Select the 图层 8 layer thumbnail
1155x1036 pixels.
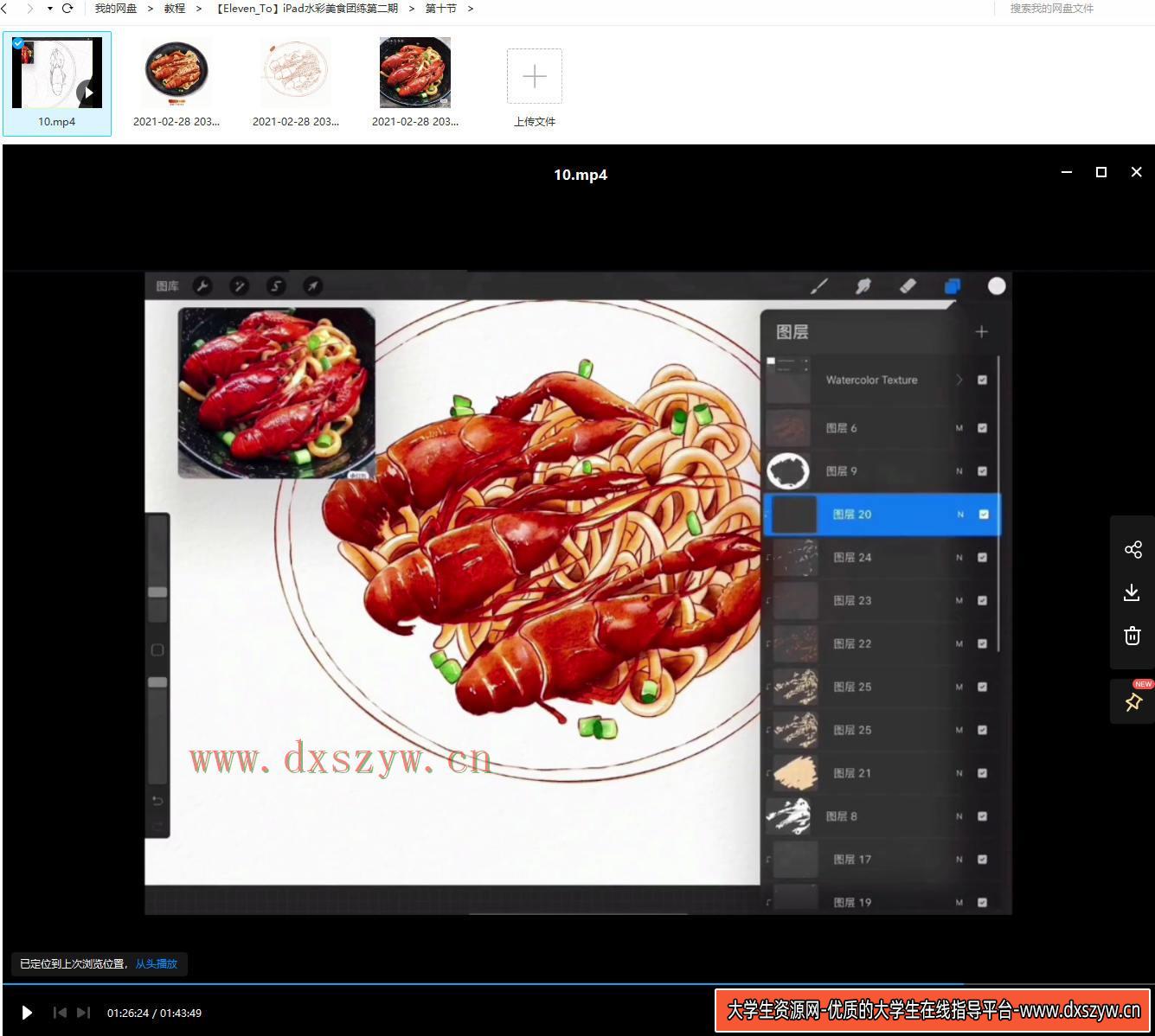pyautogui.click(x=790, y=816)
